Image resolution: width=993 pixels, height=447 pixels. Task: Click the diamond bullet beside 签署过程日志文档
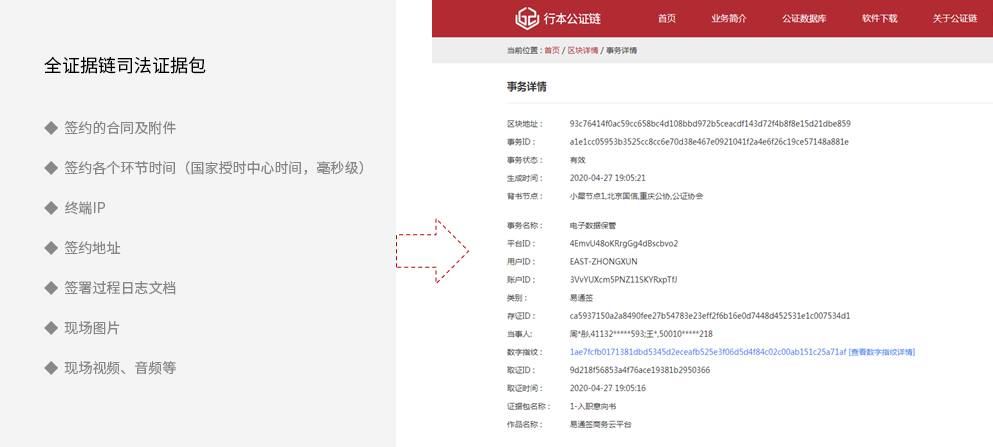pos(51,288)
